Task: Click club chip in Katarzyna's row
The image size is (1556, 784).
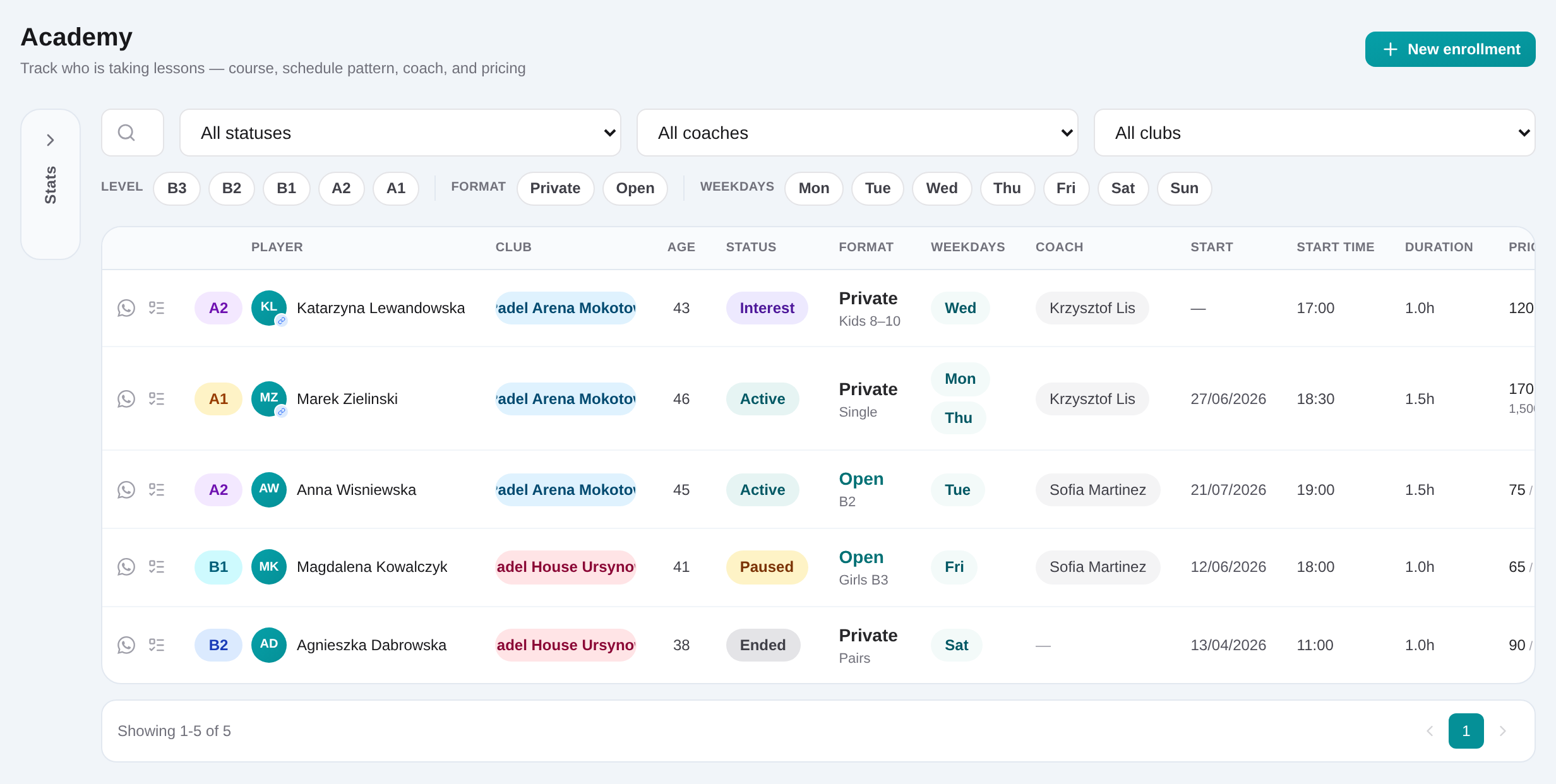Action: [x=566, y=308]
